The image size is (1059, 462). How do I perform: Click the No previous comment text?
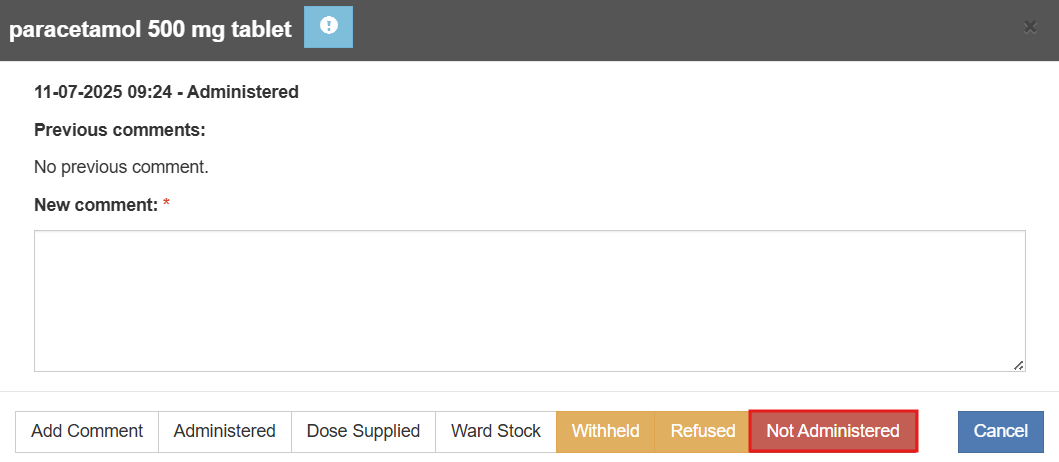[121, 167]
